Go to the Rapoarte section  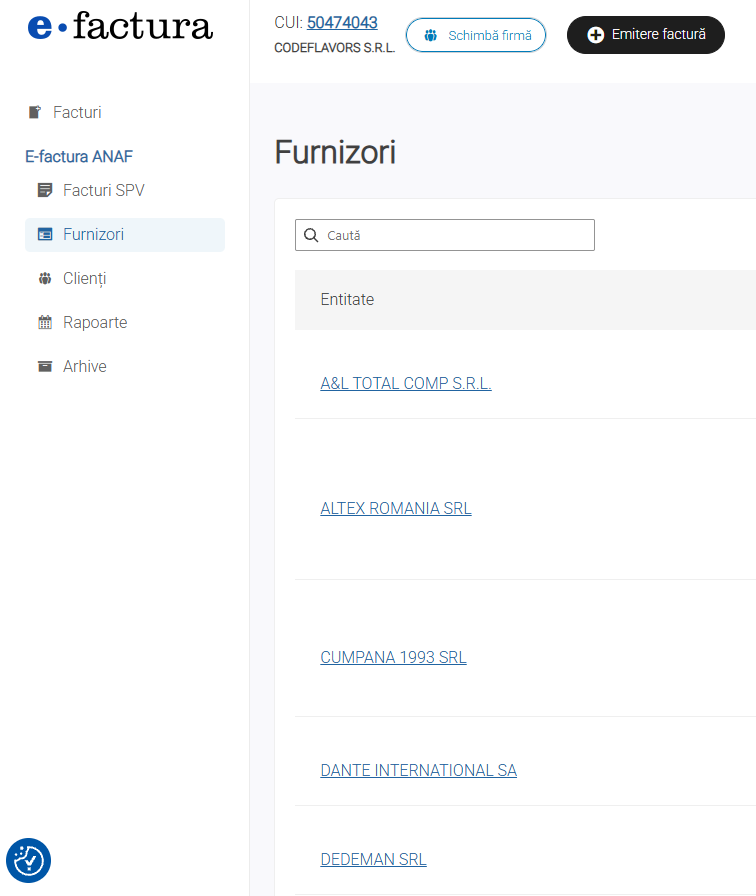[x=95, y=323]
